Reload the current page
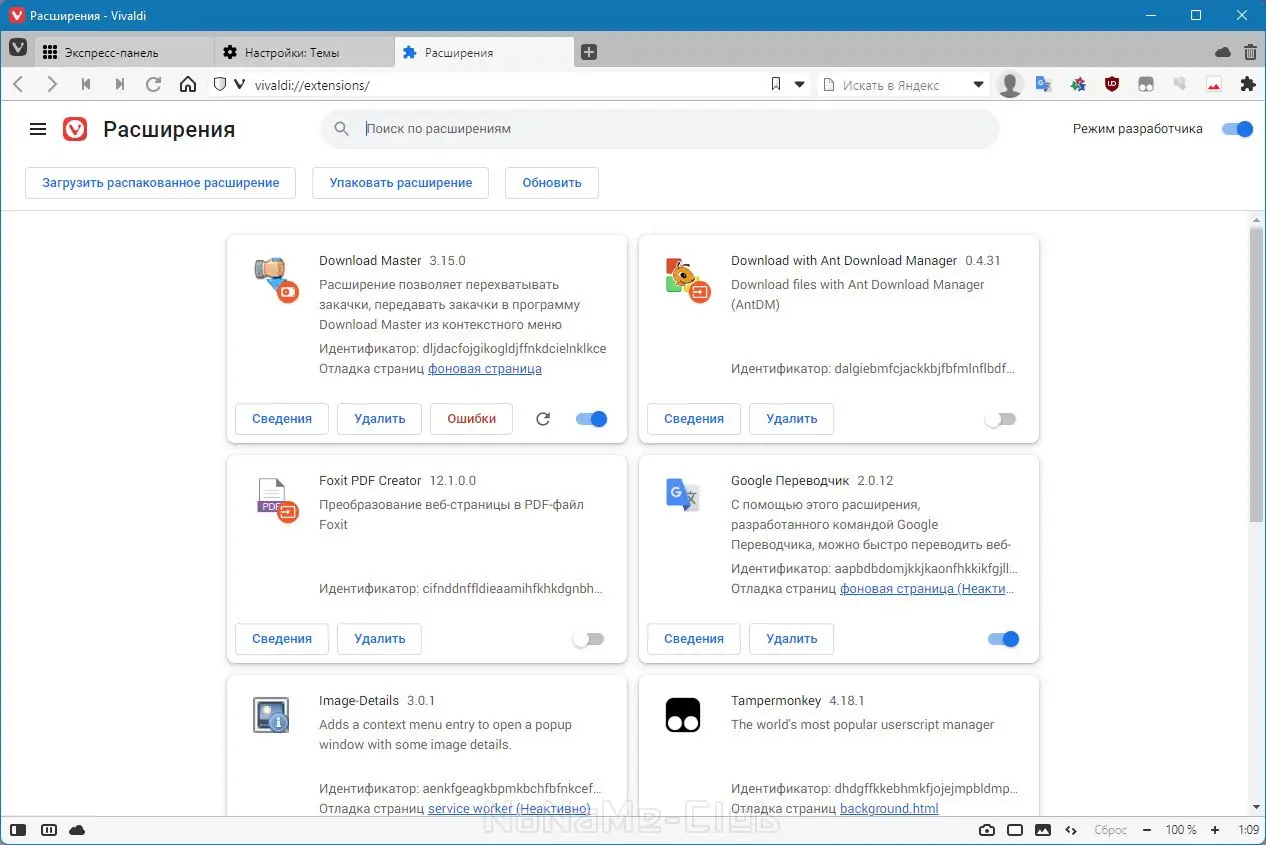This screenshot has height=845, width=1266. [x=154, y=85]
